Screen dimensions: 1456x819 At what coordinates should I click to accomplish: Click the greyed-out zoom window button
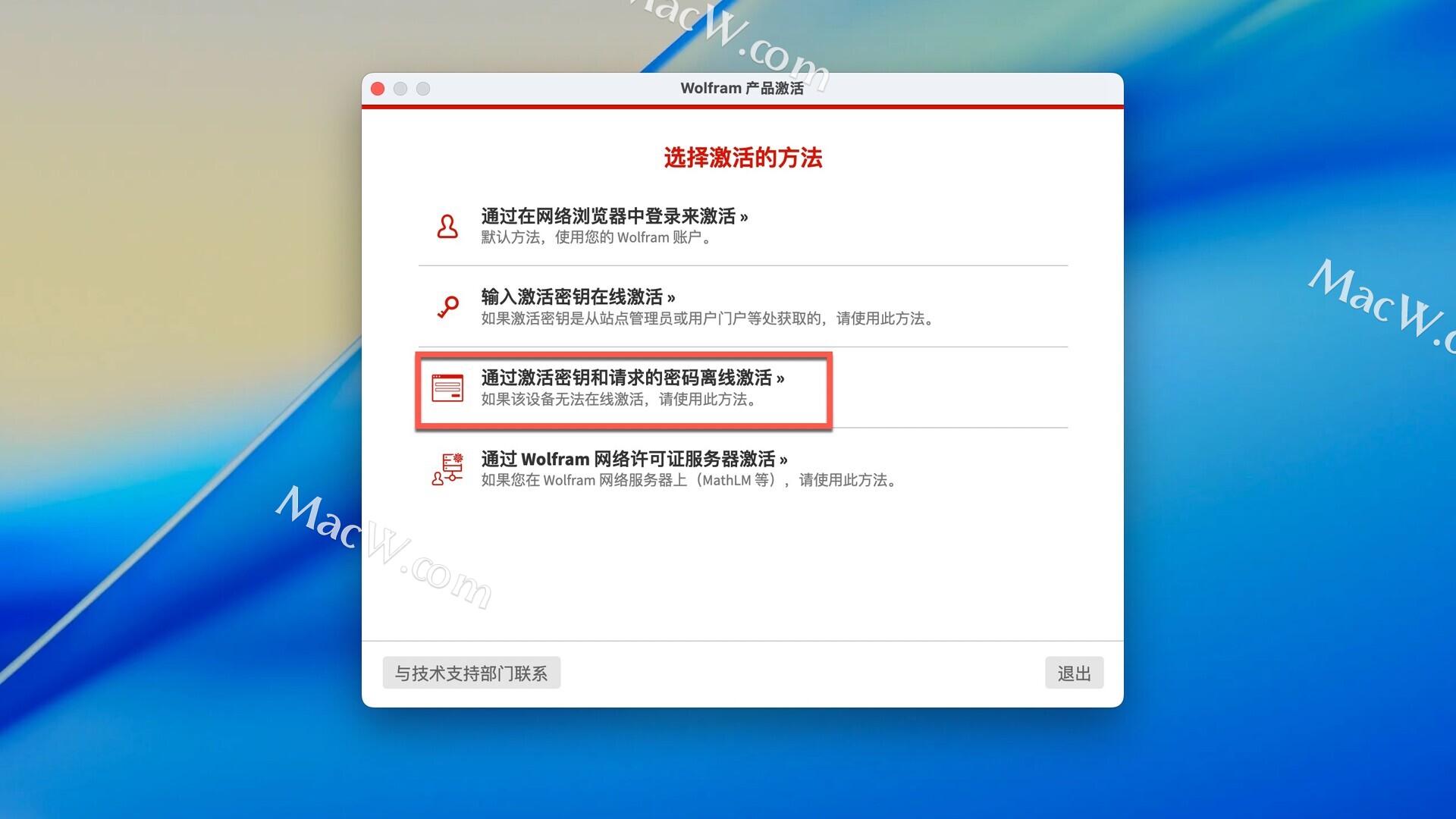tap(423, 89)
